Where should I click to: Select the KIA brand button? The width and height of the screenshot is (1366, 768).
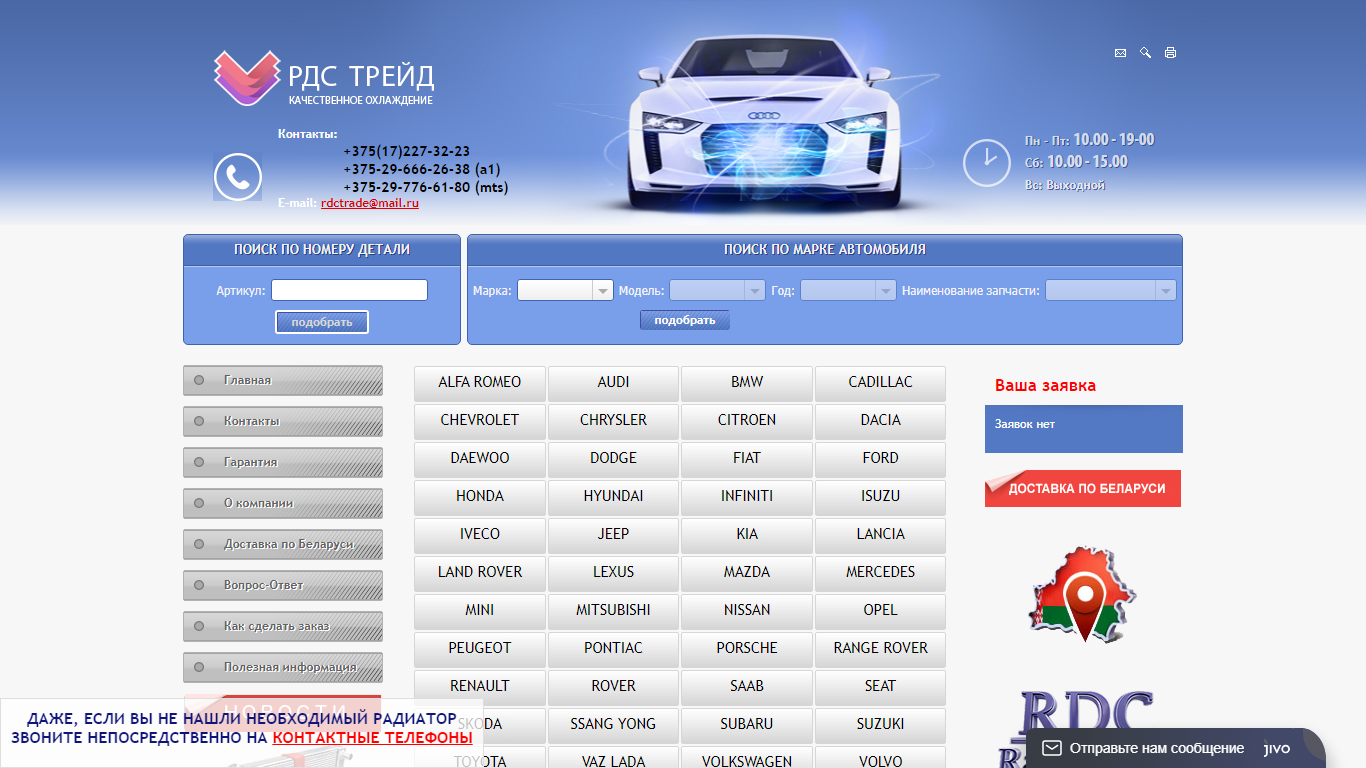click(x=747, y=535)
